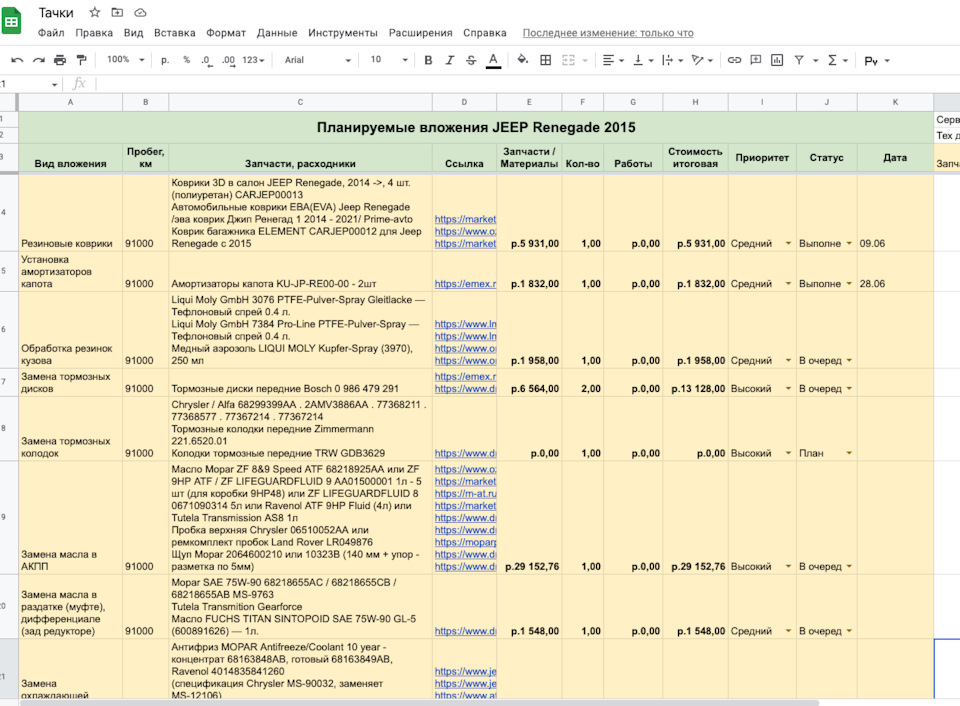Toggle italic formatting
Screen dimensions: 960x706
pyautogui.click(x=449, y=60)
